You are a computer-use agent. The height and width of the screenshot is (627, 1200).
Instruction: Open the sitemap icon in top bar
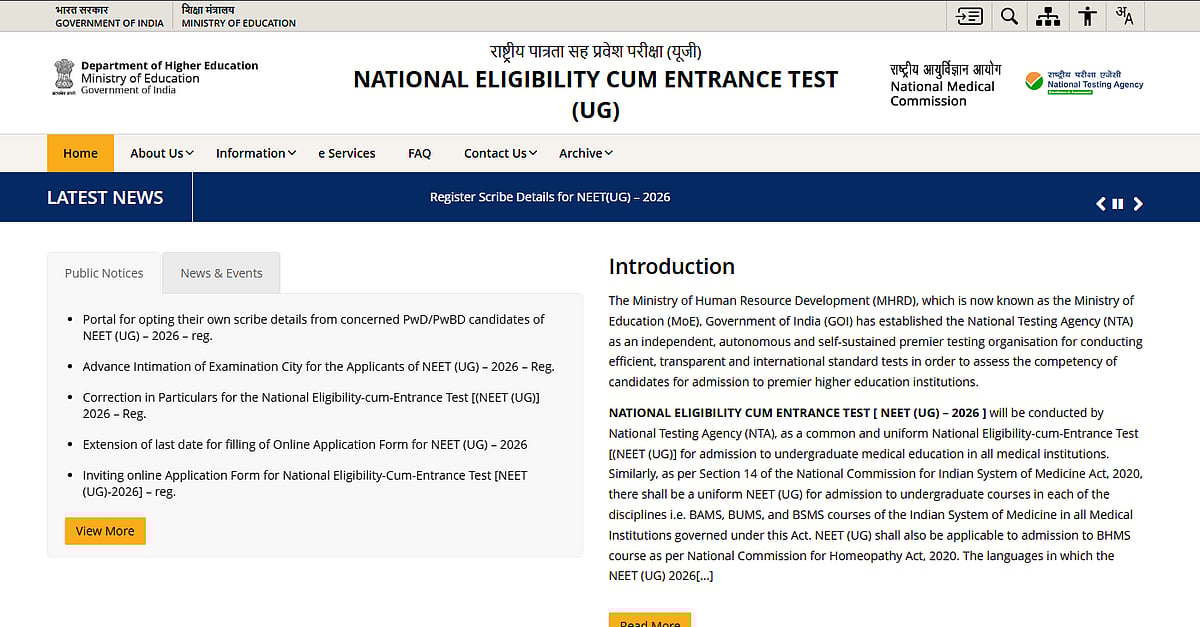coord(1048,16)
